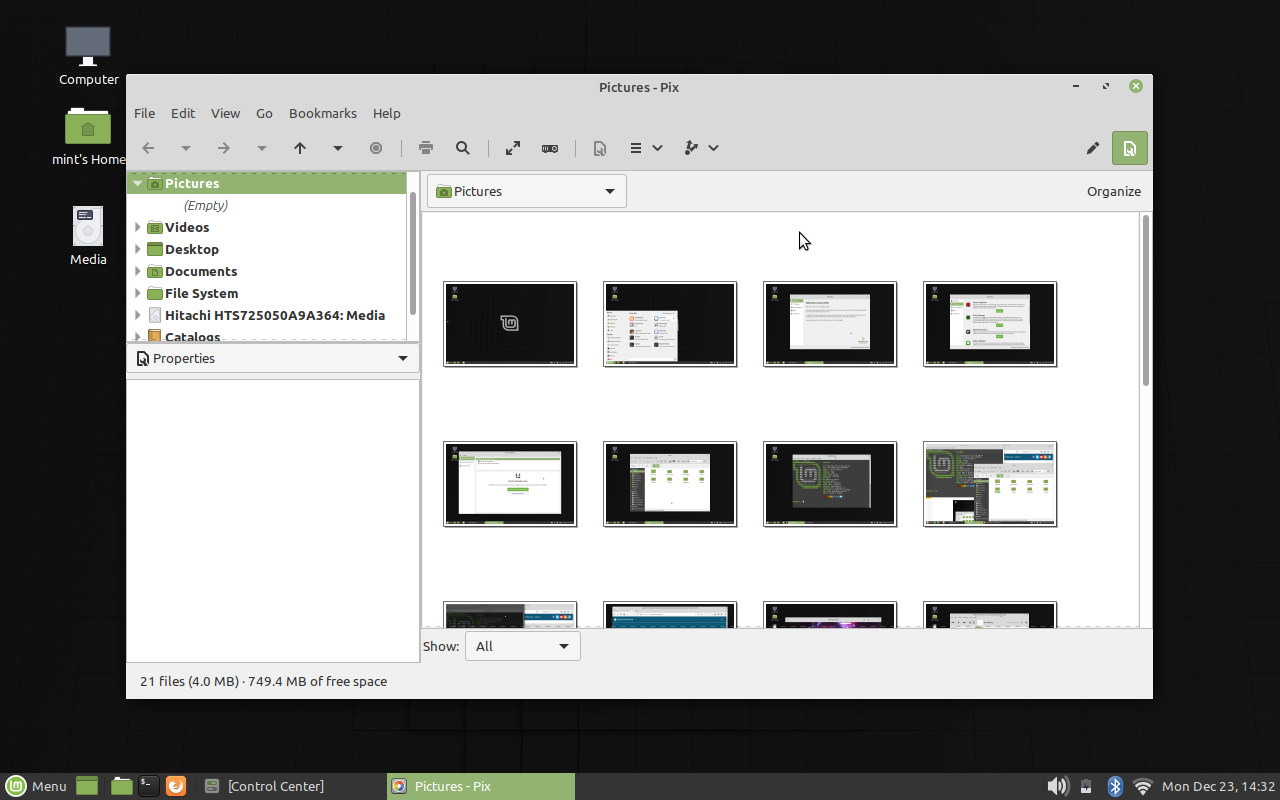Screen dimensions: 1280x800
Task: Open the file tools green toolbar button
Action: (1129, 148)
